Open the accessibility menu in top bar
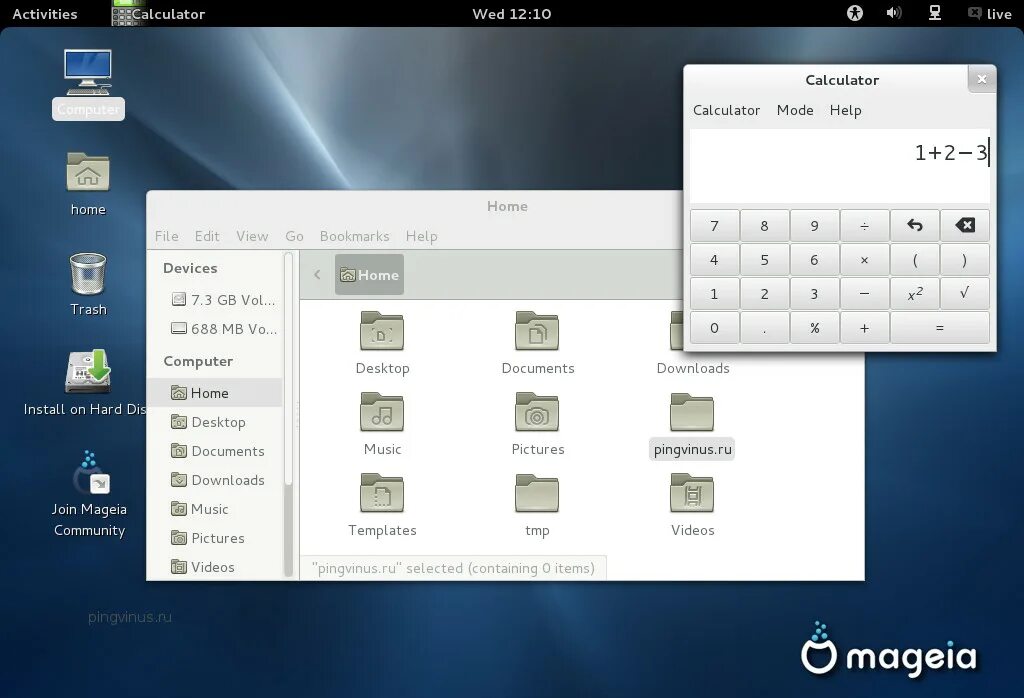This screenshot has width=1024, height=698. point(855,13)
